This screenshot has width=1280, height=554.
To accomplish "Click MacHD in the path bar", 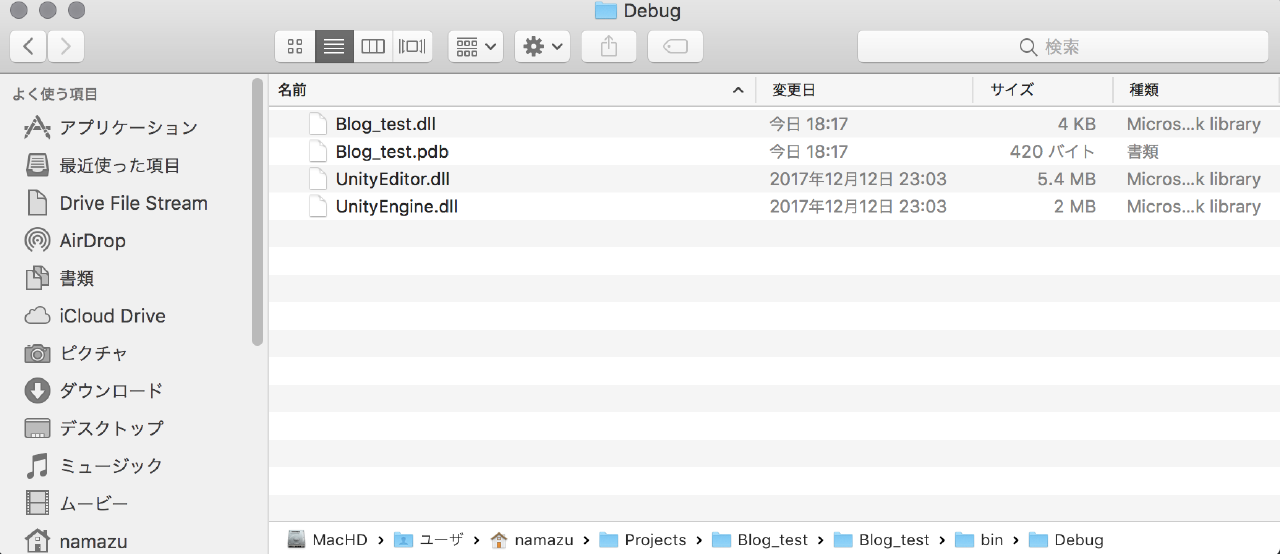I will pyautogui.click(x=328, y=540).
